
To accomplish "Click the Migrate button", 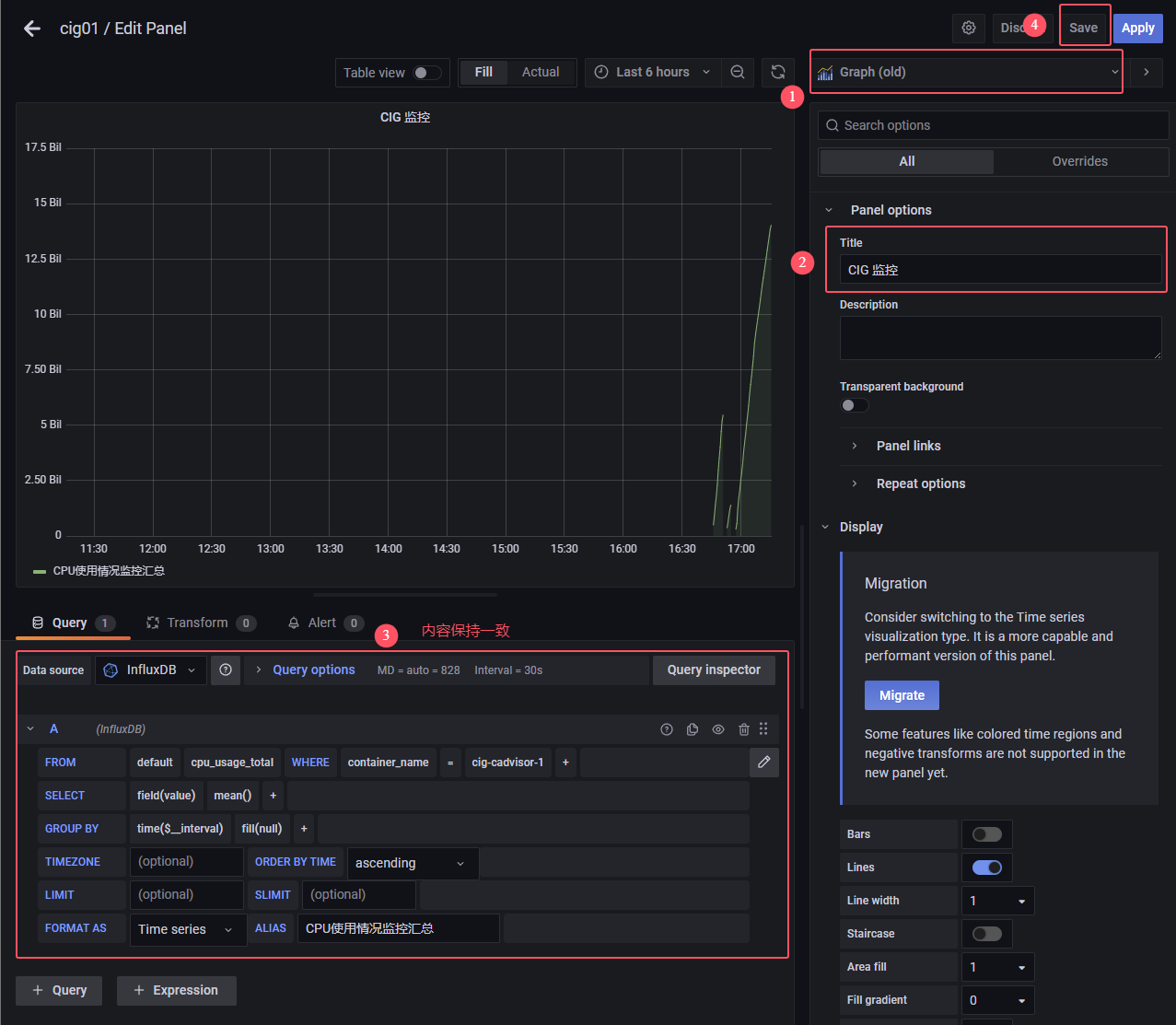I will pyautogui.click(x=902, y=695).
